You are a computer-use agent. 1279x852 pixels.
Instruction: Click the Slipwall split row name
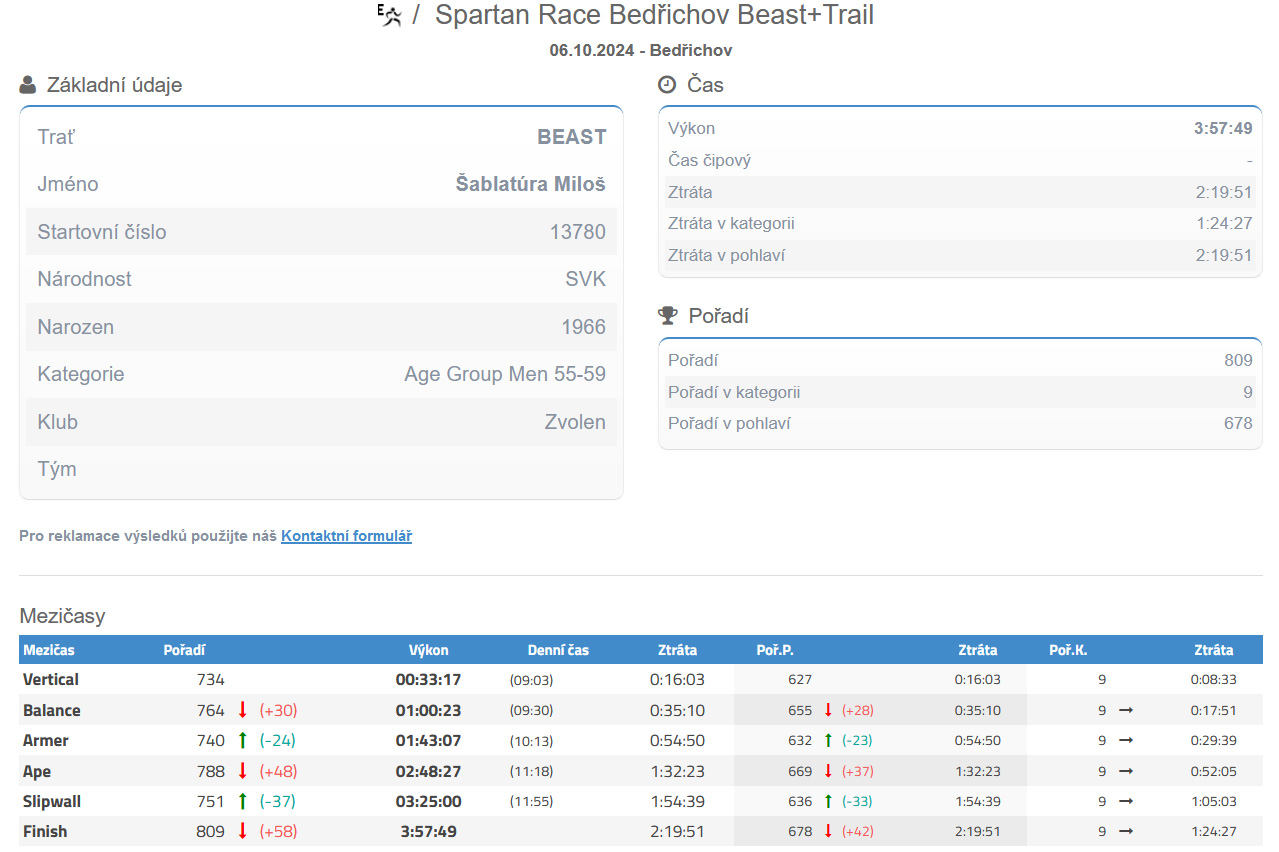coord(52,801)
